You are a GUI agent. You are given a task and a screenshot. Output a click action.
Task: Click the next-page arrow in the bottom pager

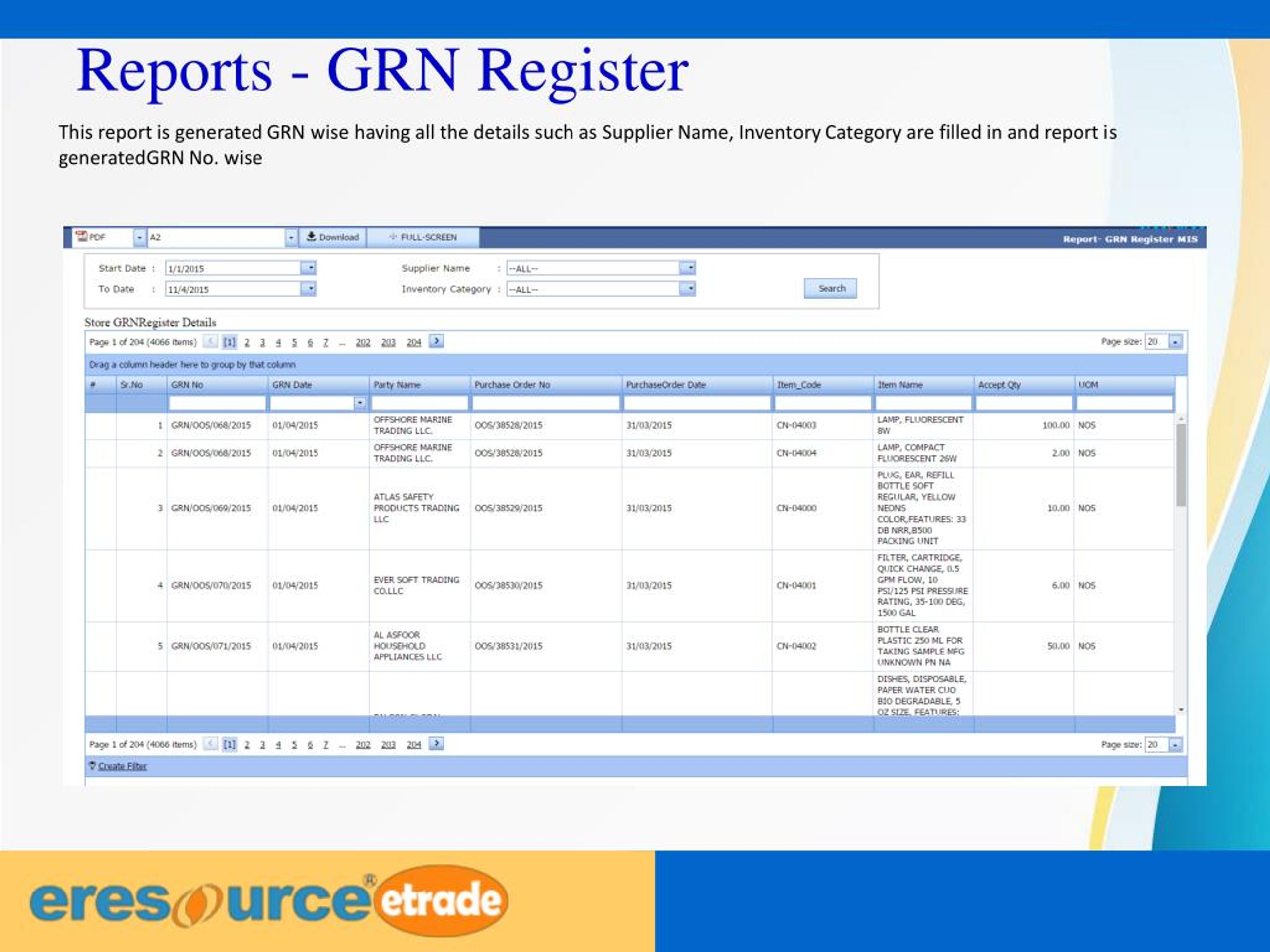coord(437,743)
